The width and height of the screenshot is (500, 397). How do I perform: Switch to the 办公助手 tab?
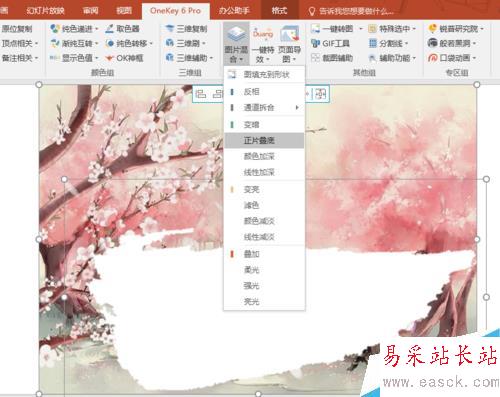[x=234, y=11]
